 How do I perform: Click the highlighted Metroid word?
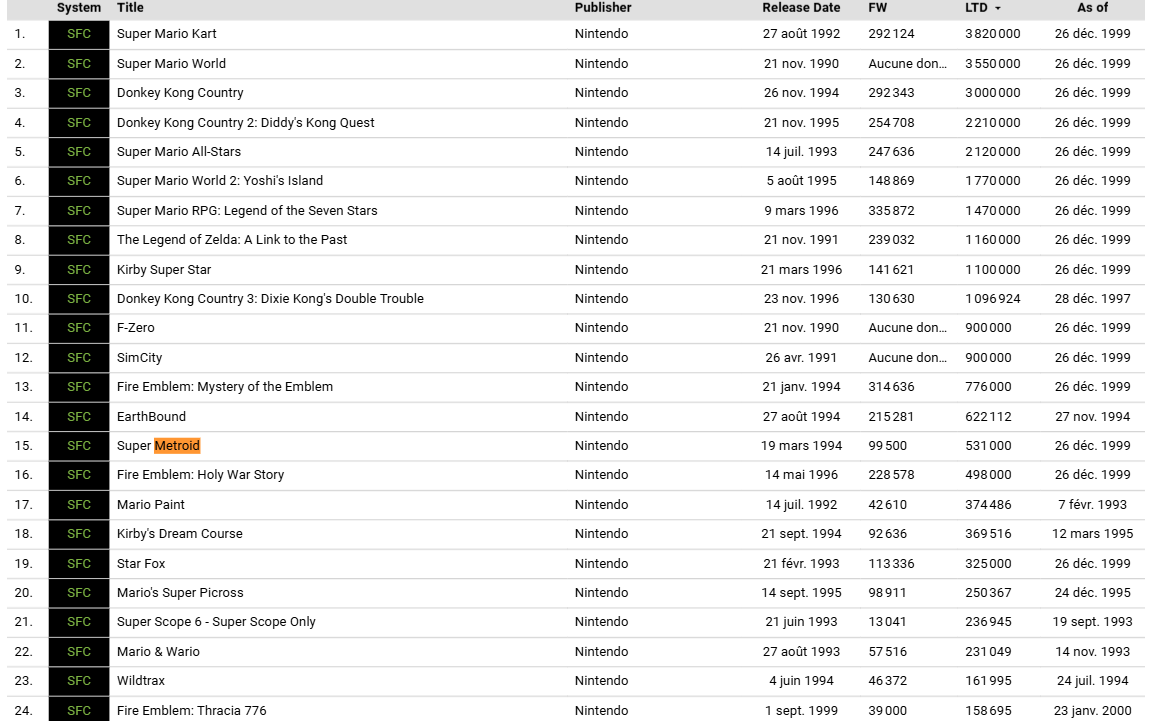pyautogui.click(x=177, y=445)
